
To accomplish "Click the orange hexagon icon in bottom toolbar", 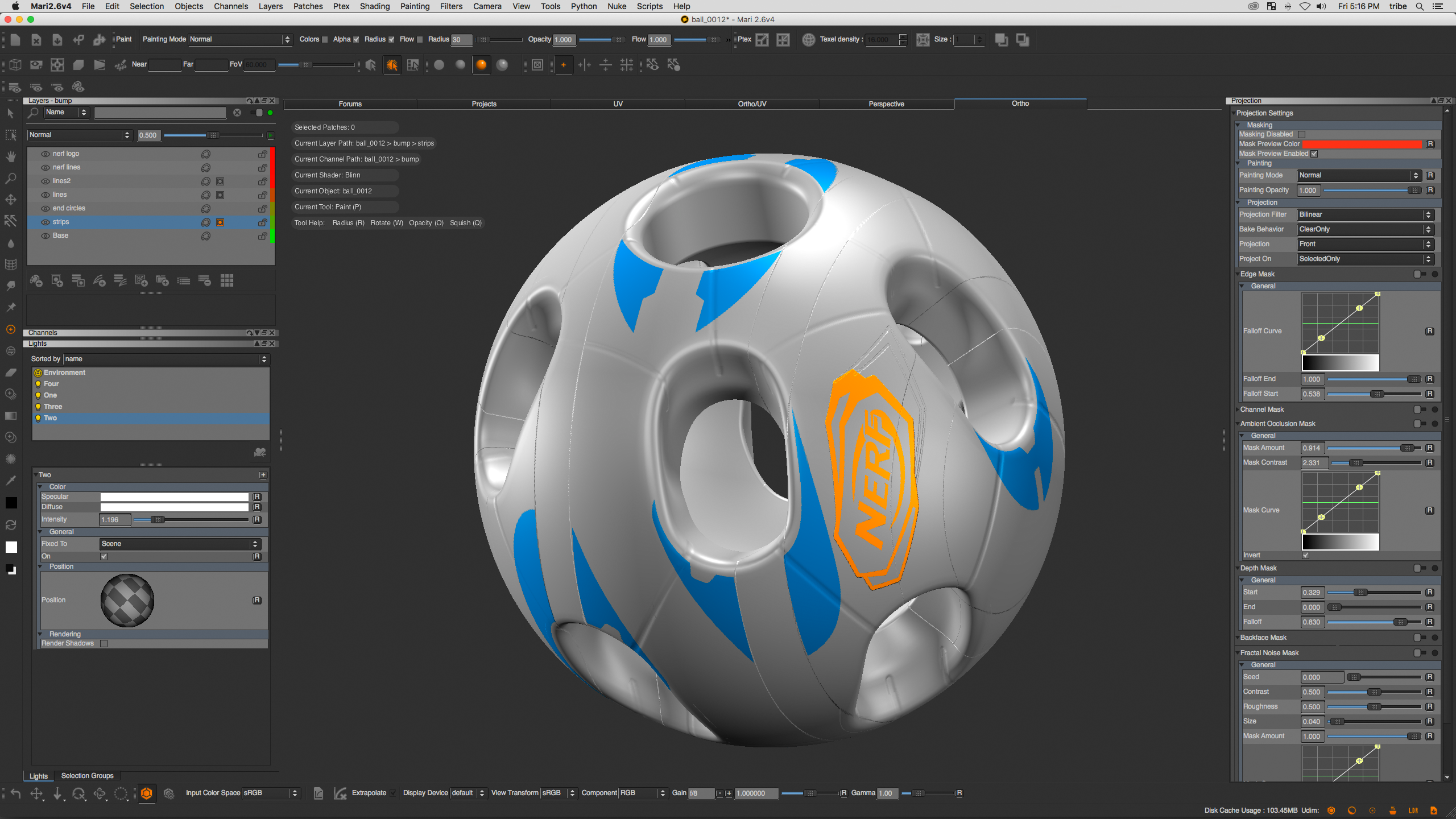I will pos(147,793).
